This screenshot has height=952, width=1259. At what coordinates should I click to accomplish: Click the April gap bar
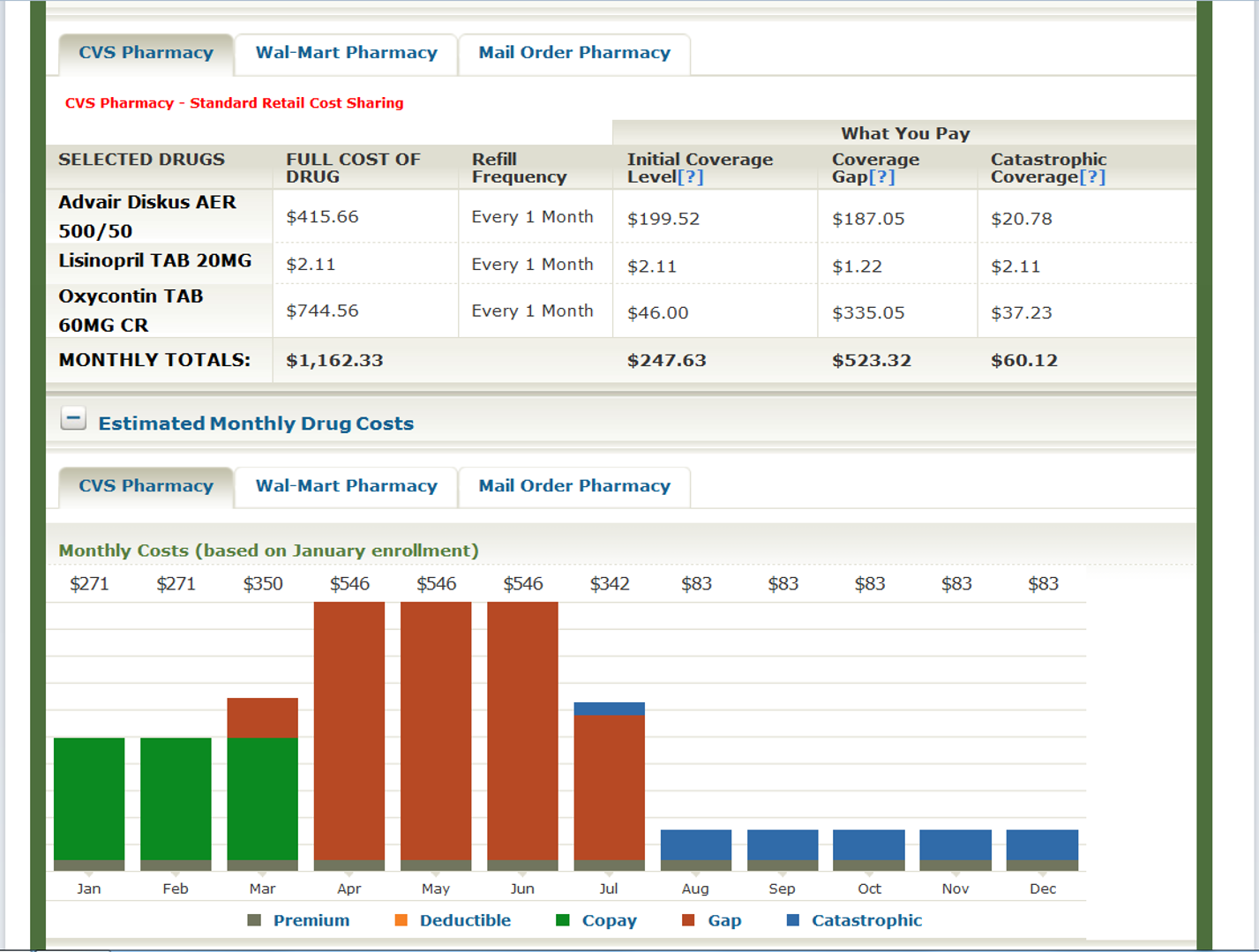[x=349, y=731]
